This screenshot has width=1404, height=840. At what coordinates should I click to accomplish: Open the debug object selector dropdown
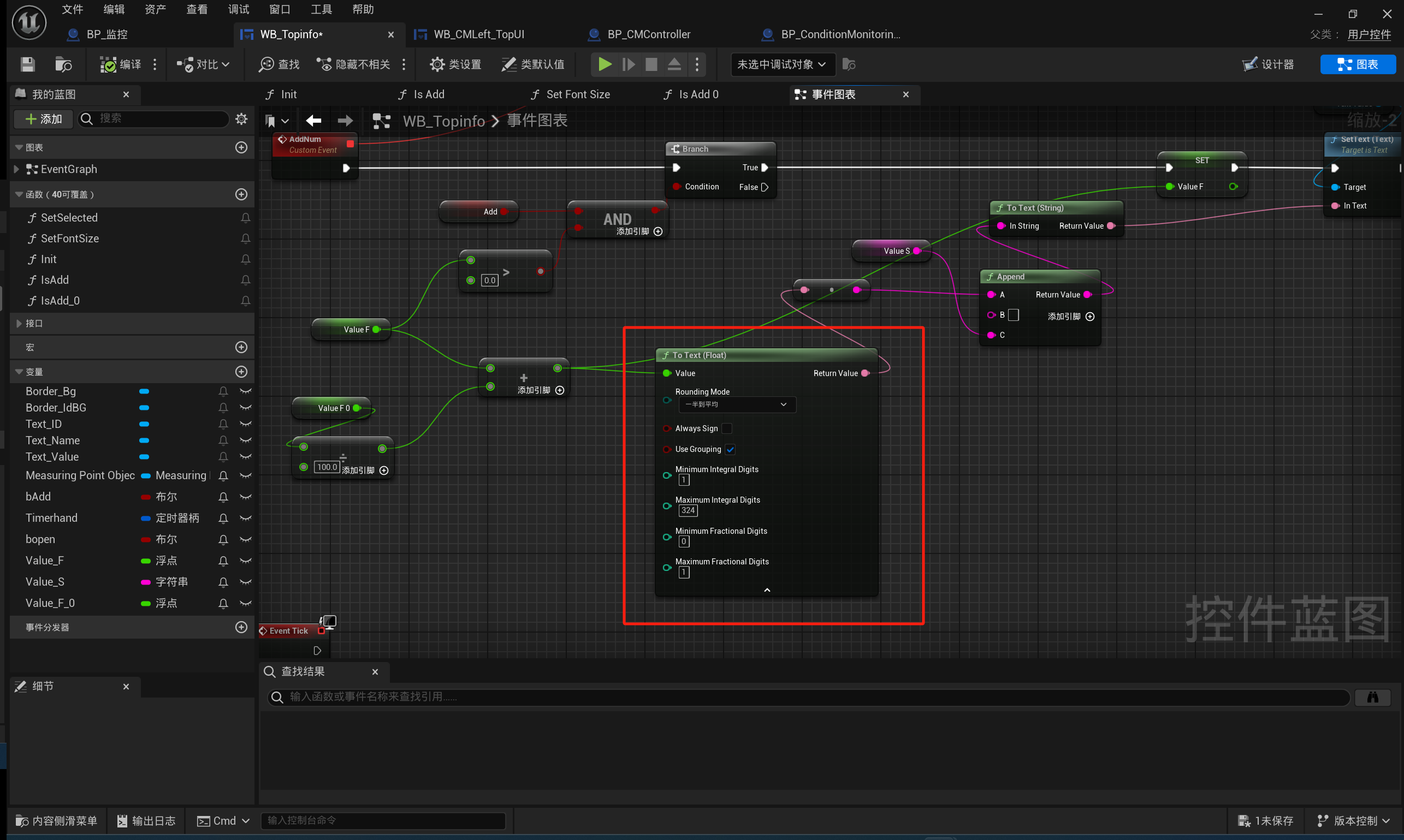click(781, 64)
